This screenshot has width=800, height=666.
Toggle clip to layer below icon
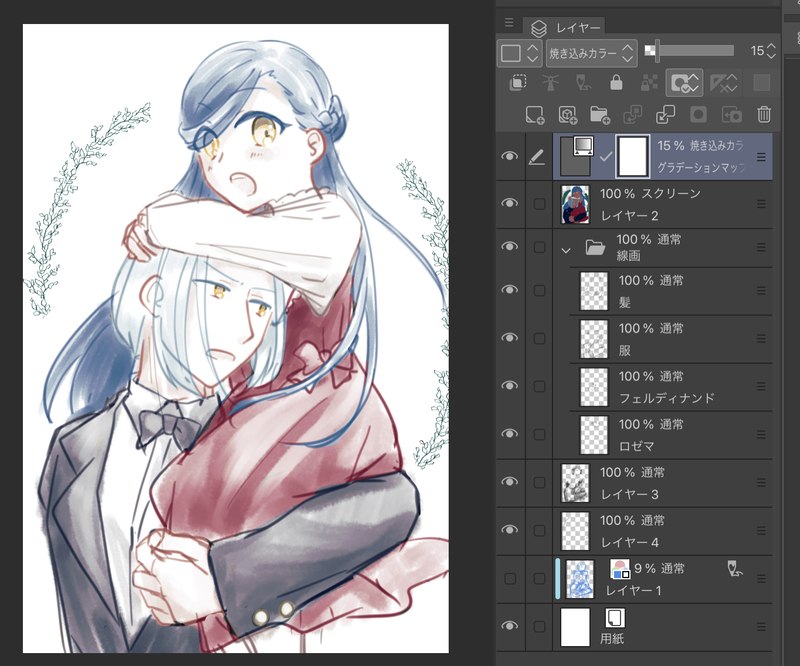coord(518,83)
